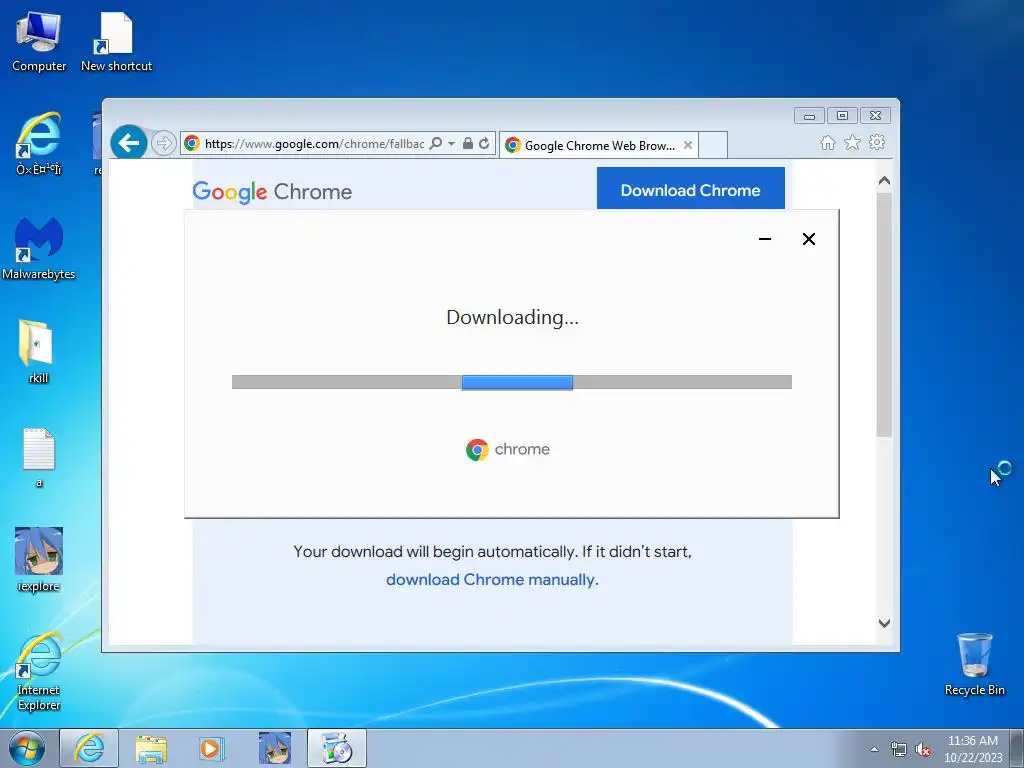Close the Google Chrome Web Browser tab
Screen dimensions: 1024x768
(688, 145)
